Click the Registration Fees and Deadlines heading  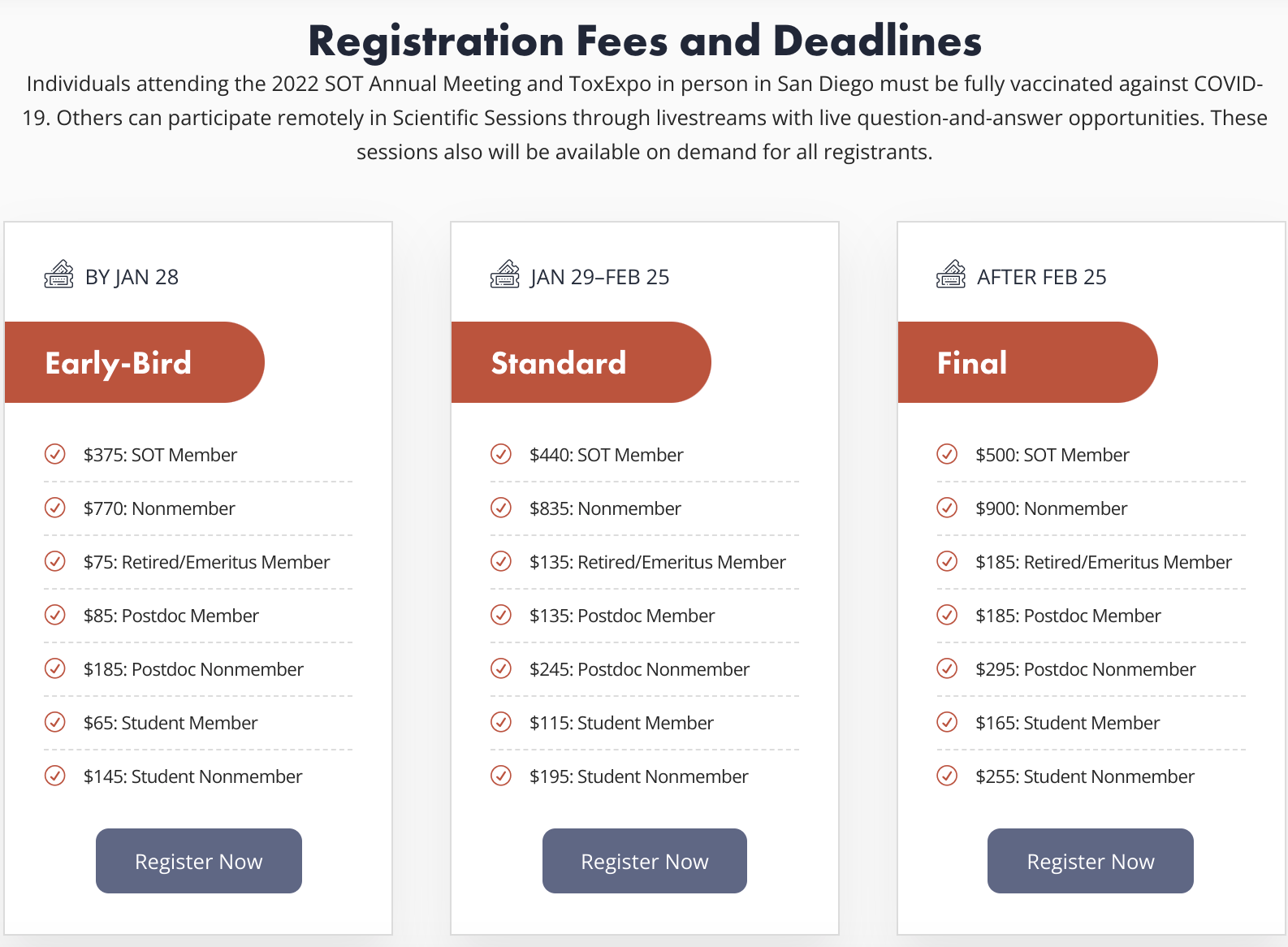(x=645, y=41)
